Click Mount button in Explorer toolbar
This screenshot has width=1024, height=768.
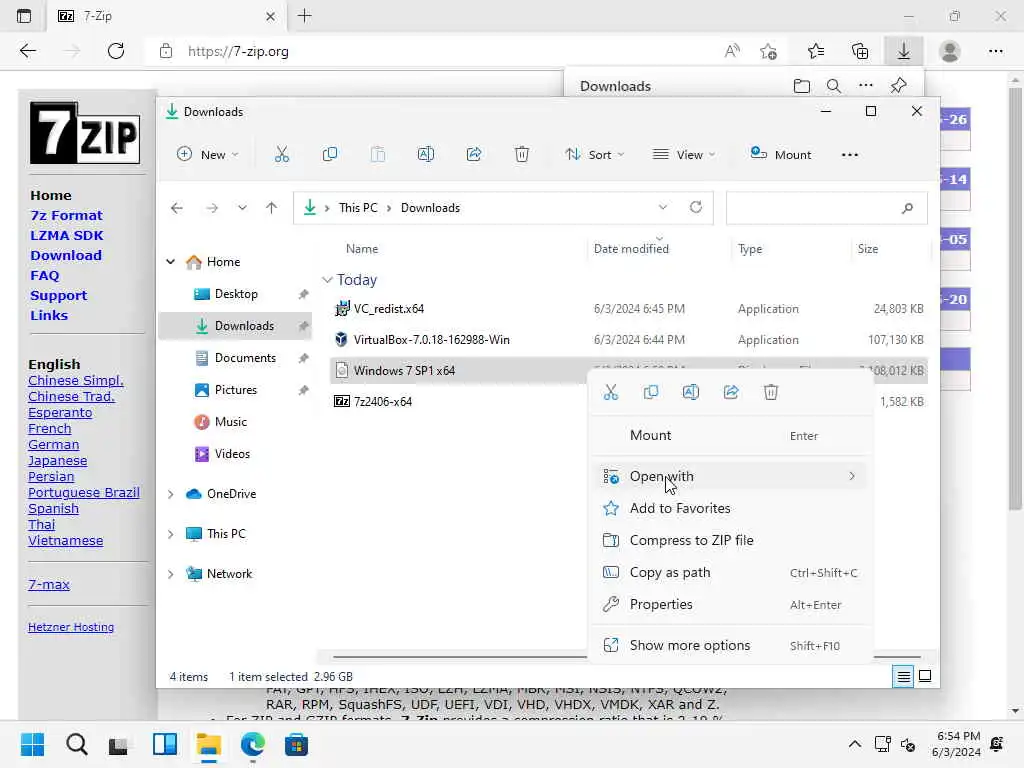780,155
